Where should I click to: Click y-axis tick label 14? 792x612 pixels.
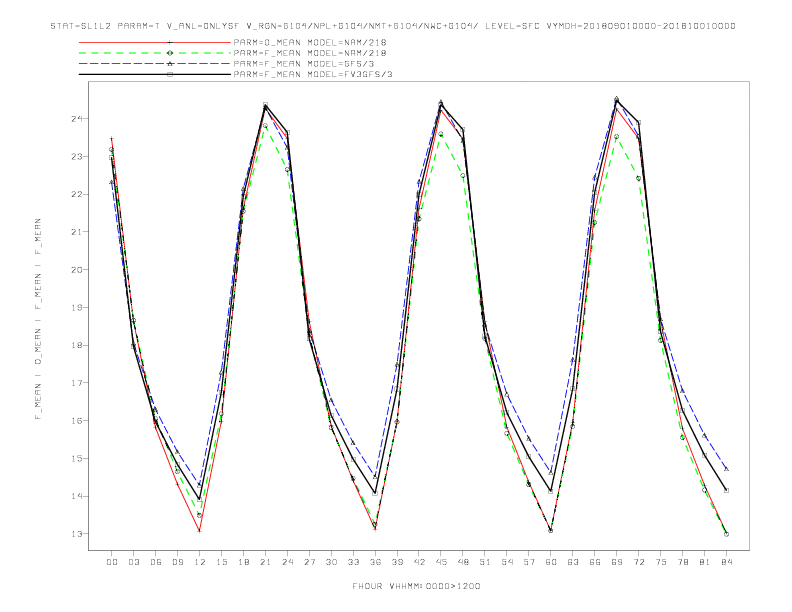click(78, 496)
